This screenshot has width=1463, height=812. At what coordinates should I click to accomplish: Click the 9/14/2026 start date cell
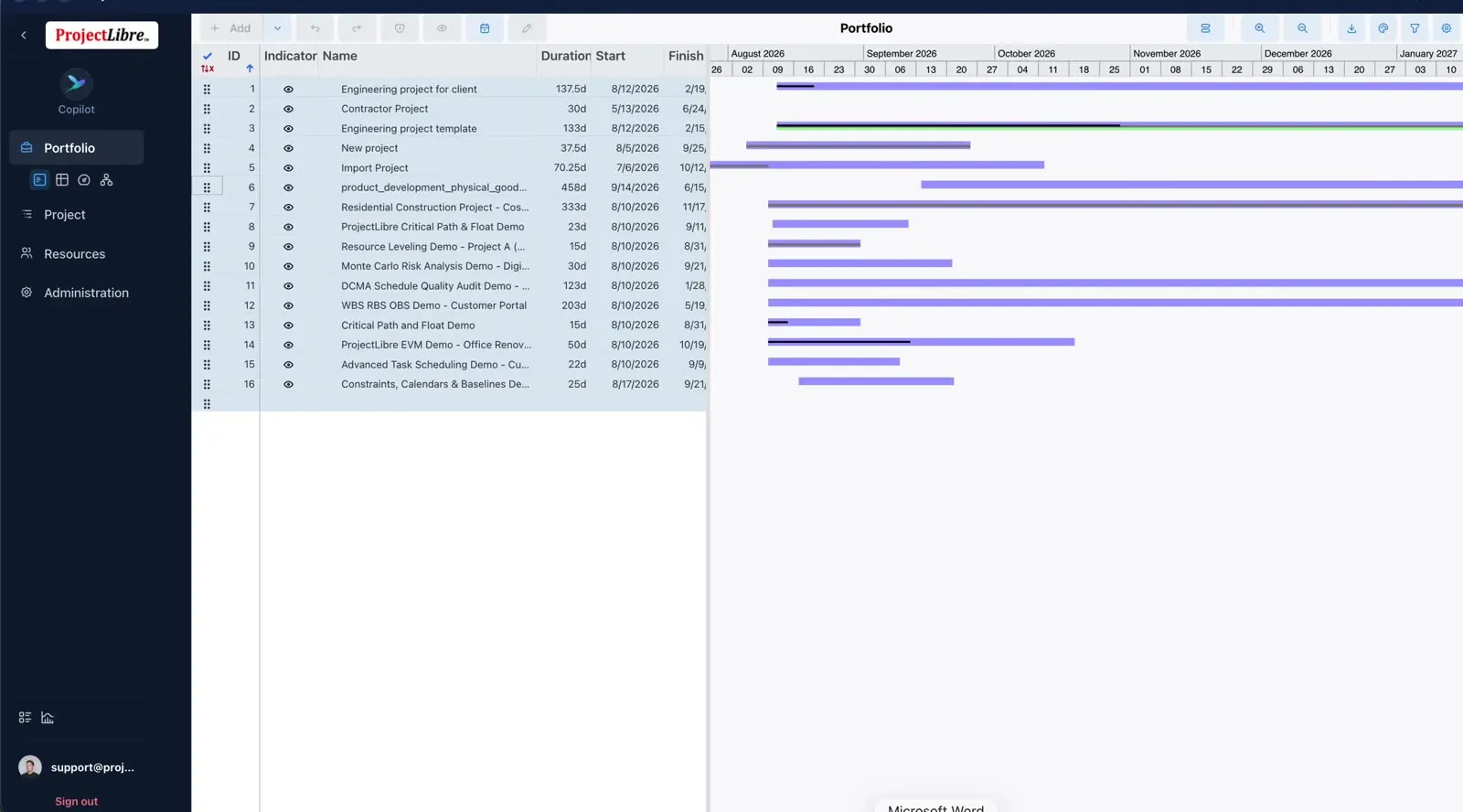[x=635, y=187]
